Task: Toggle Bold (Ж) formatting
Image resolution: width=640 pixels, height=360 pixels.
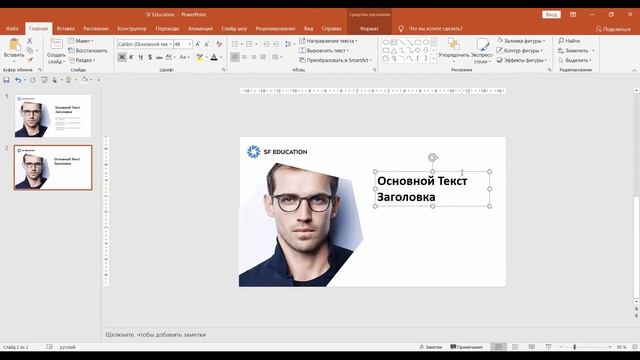Action: pos(122,57)
